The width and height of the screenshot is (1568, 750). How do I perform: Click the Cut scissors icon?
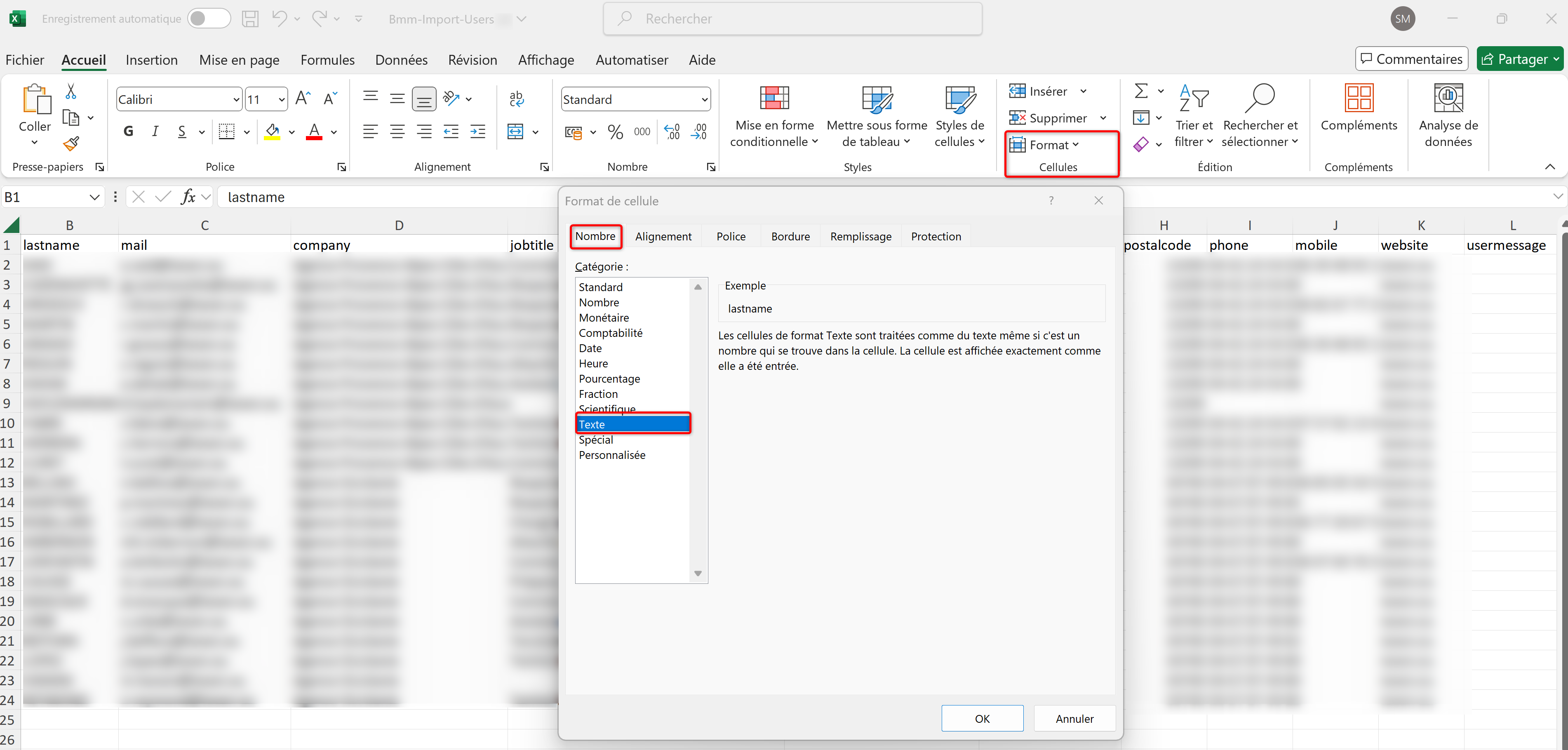tap(71, 91)
